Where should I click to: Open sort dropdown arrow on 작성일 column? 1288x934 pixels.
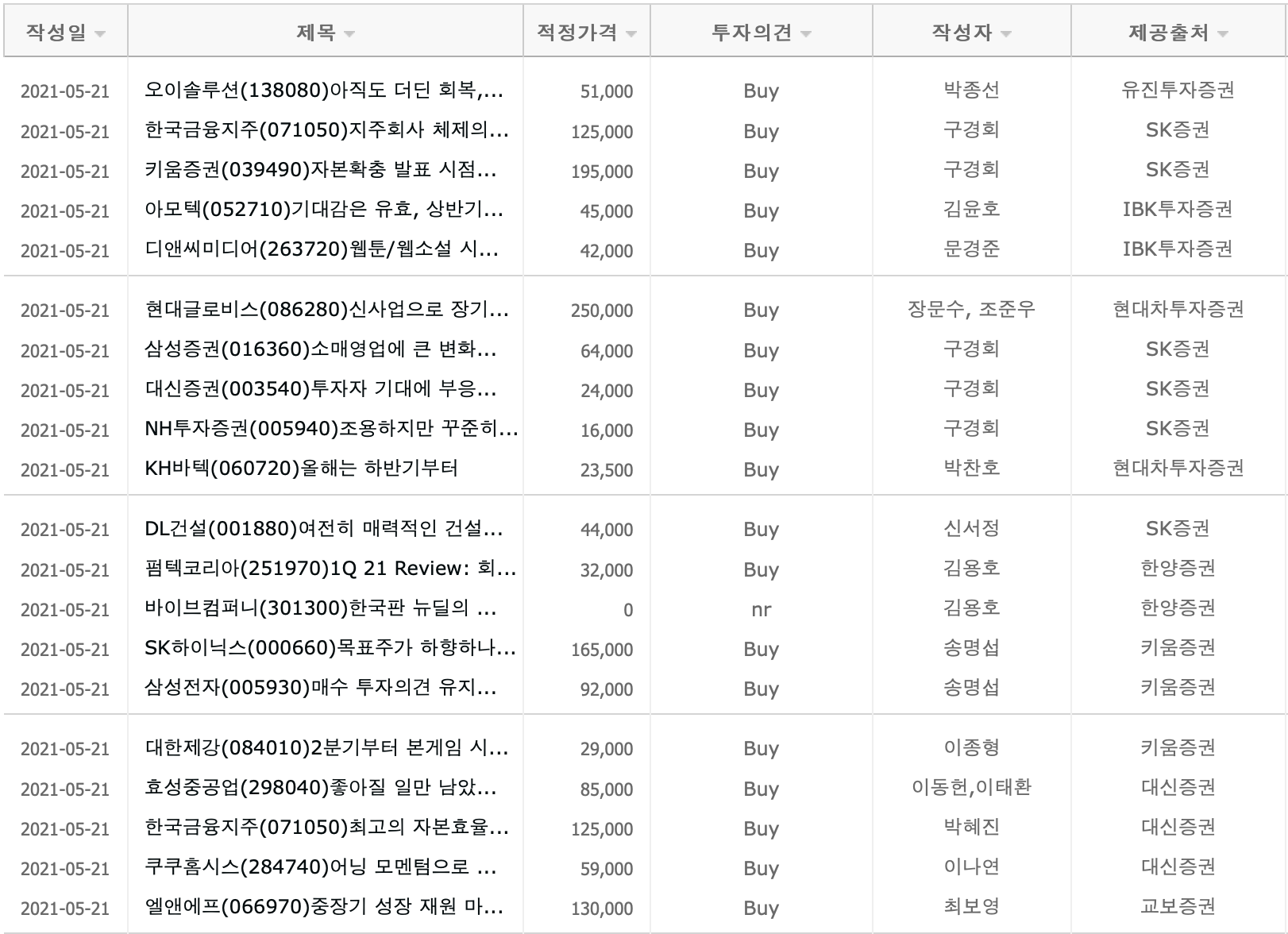click(x=99, y=34)
